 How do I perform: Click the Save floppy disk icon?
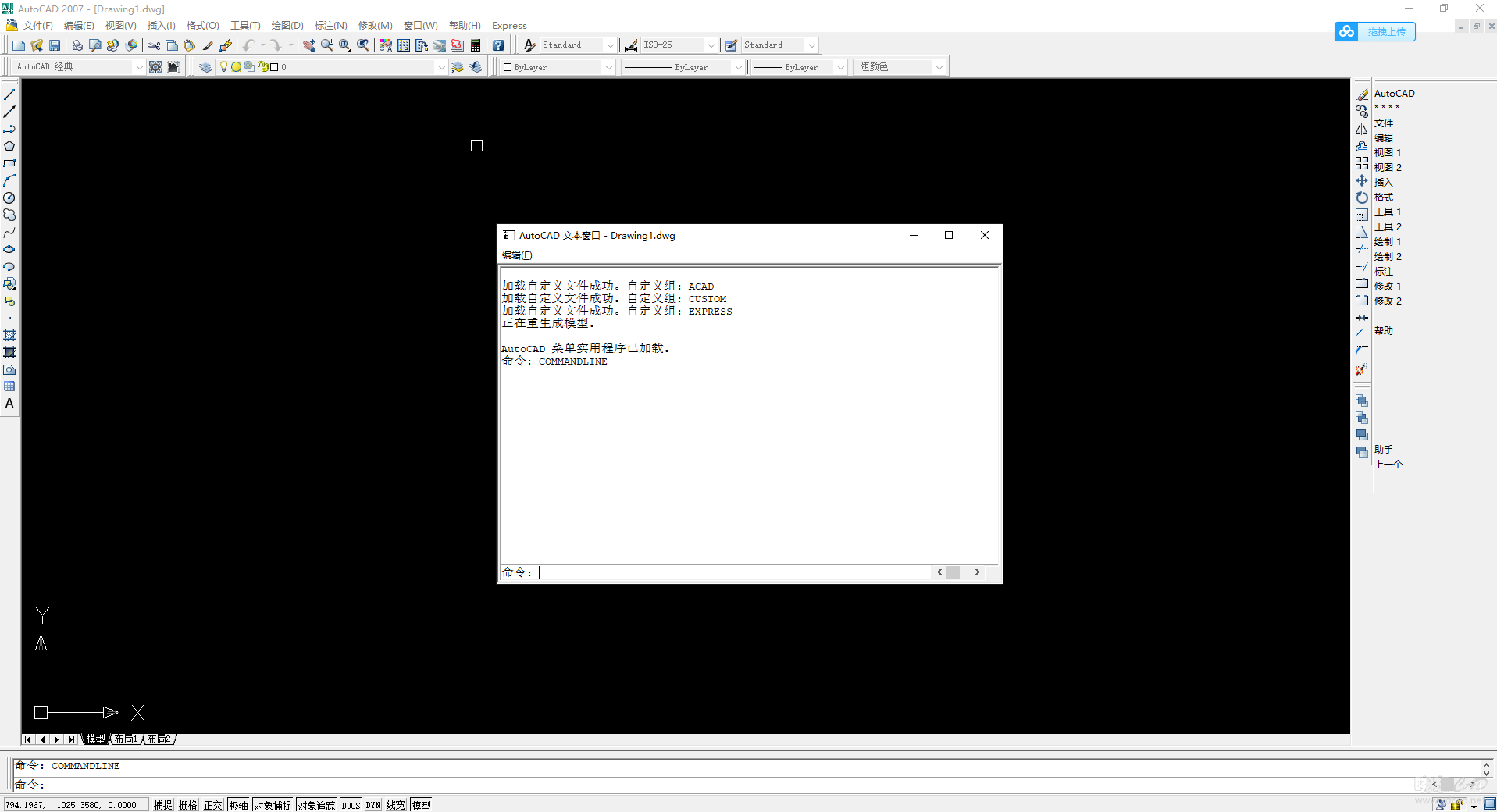(x=55, y=45)
